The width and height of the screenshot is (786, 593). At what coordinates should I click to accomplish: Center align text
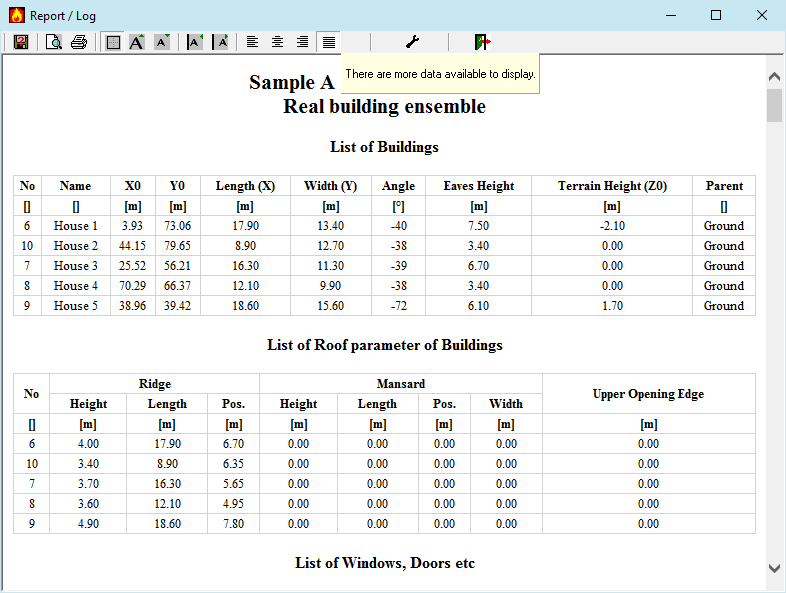[277, 42]
